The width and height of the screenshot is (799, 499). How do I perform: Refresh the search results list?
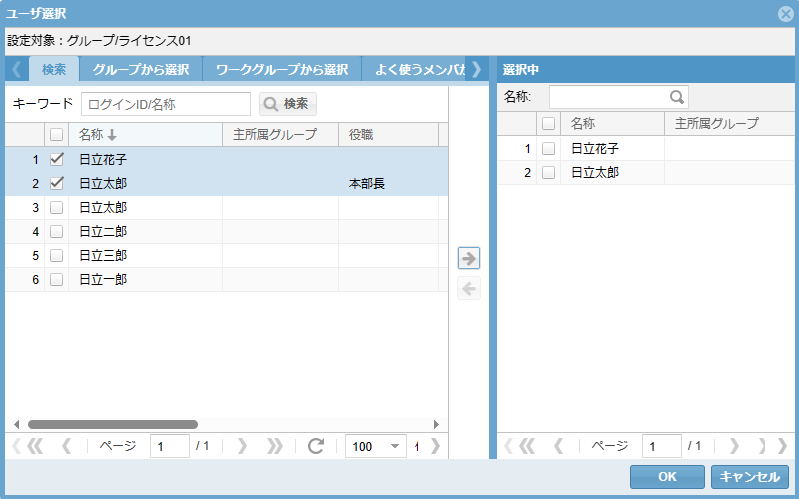point(316,446)
